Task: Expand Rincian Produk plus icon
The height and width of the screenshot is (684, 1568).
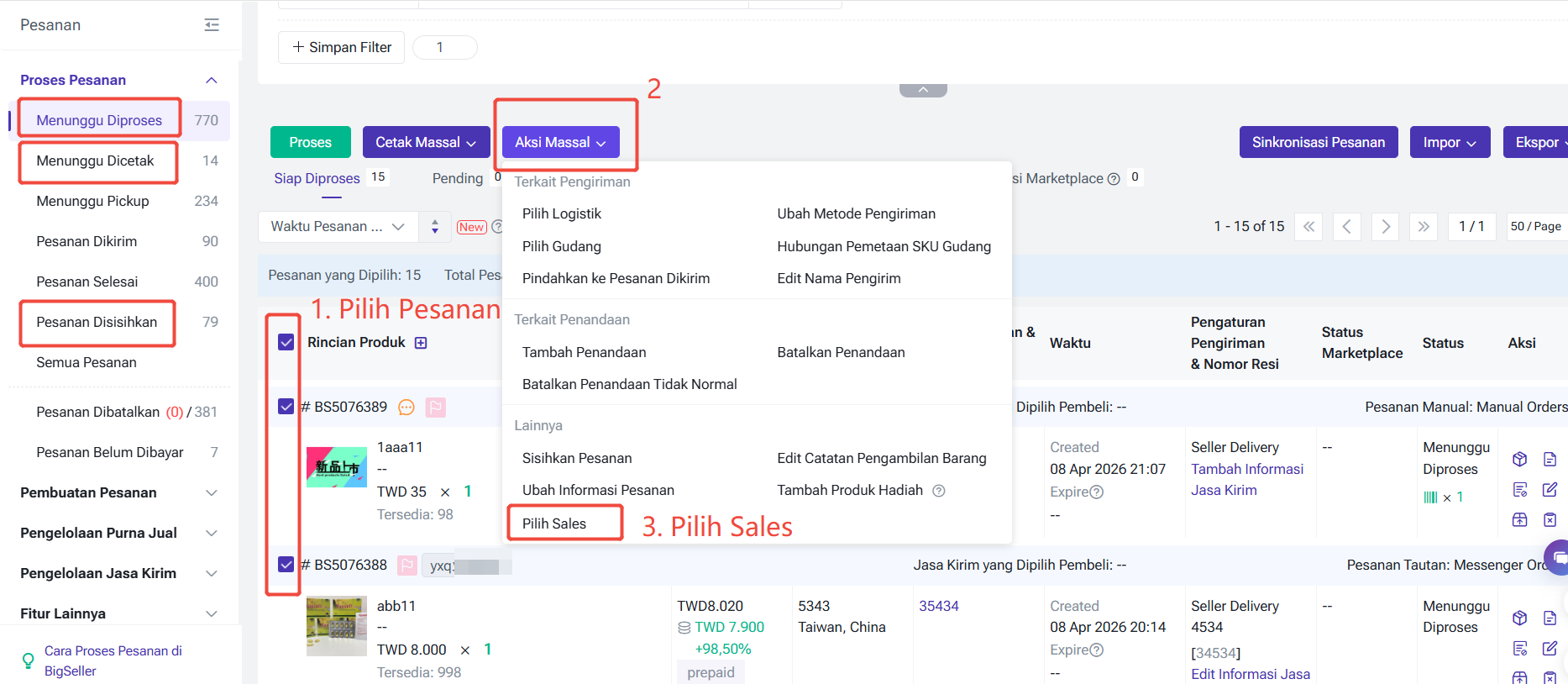Action: 421,343
